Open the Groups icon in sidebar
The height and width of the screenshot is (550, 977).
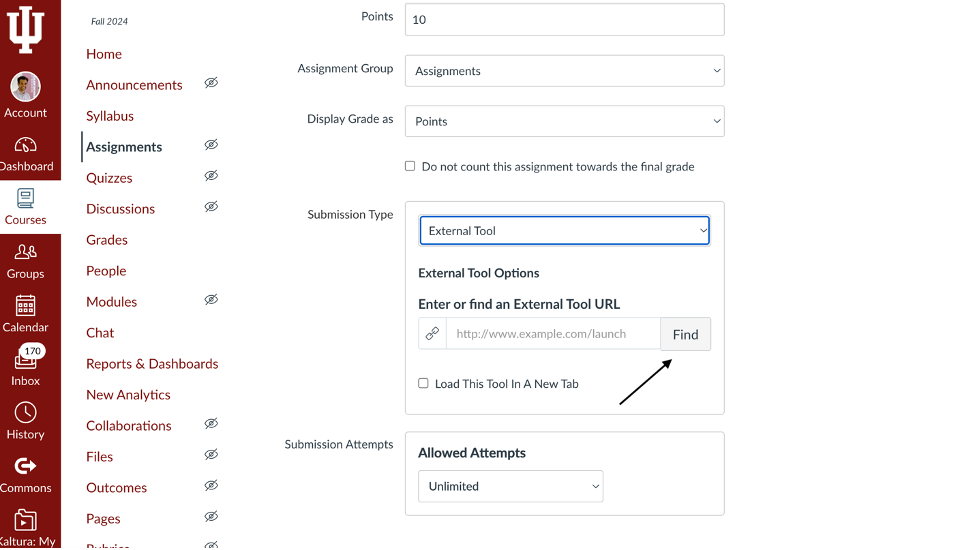point(26,253)
